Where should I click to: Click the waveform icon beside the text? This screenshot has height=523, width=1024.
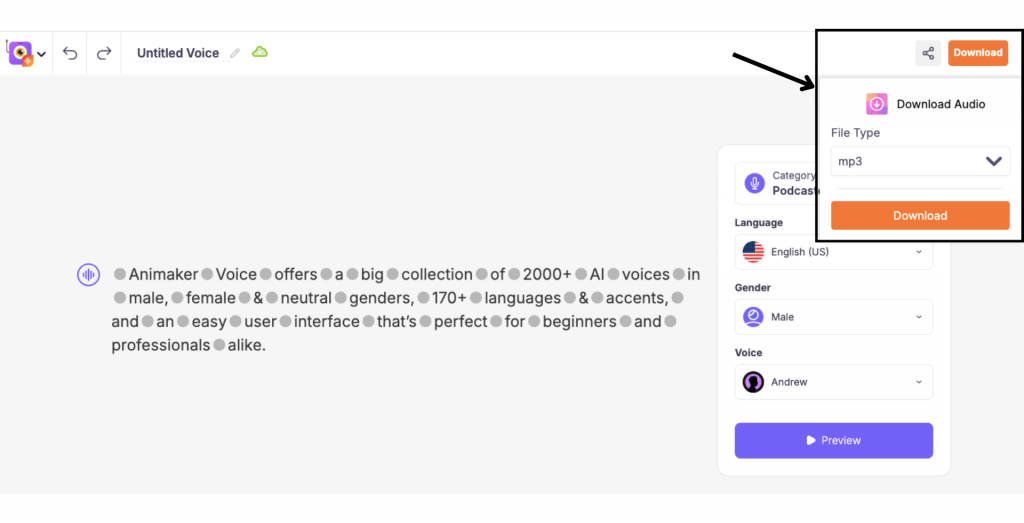click(88, 275)
